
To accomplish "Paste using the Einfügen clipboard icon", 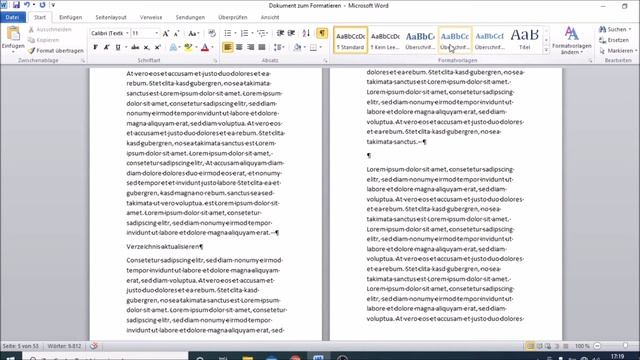I will (x=13, y=34).
